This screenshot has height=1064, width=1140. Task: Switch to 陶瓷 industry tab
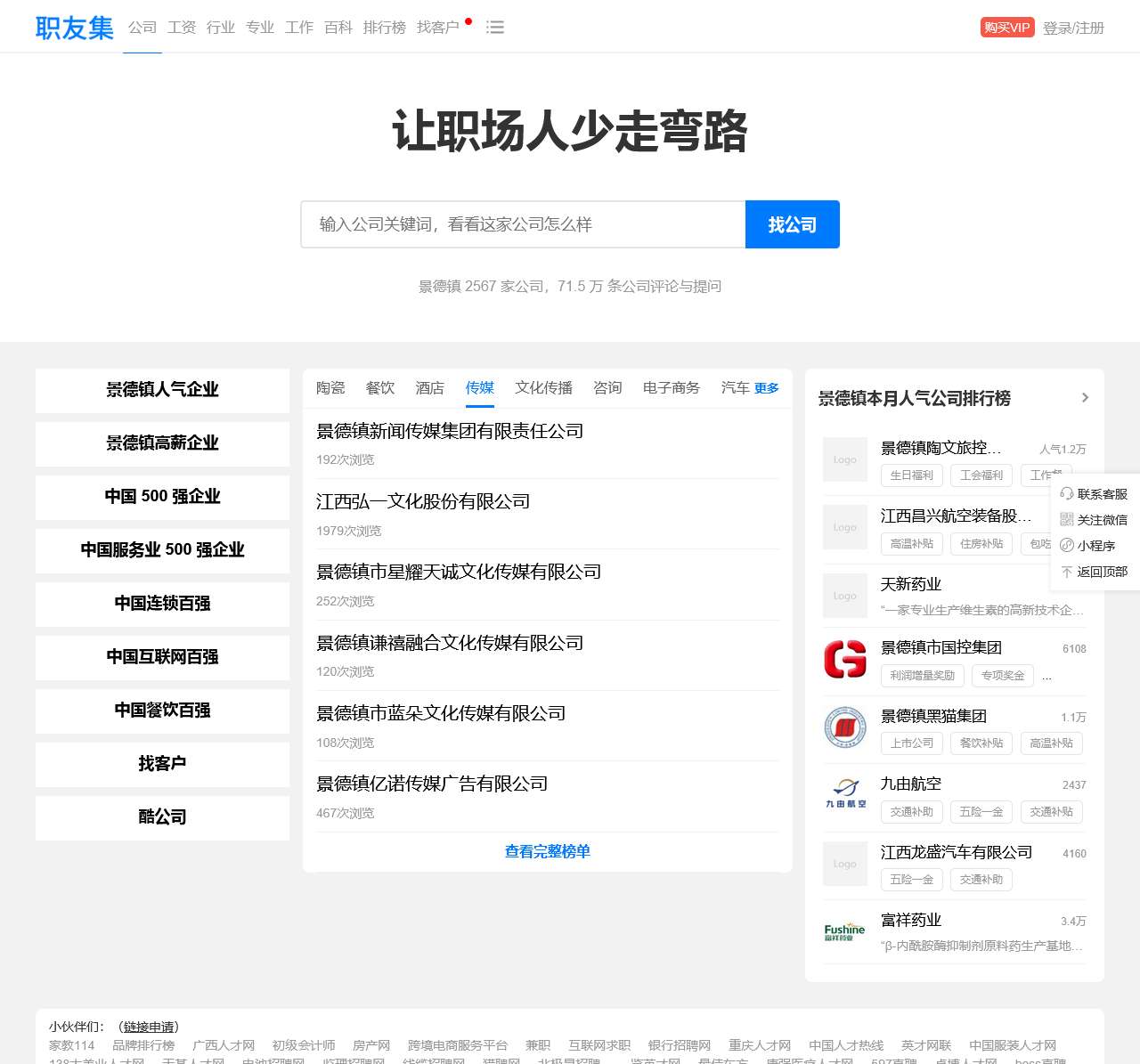coord(330,388)
